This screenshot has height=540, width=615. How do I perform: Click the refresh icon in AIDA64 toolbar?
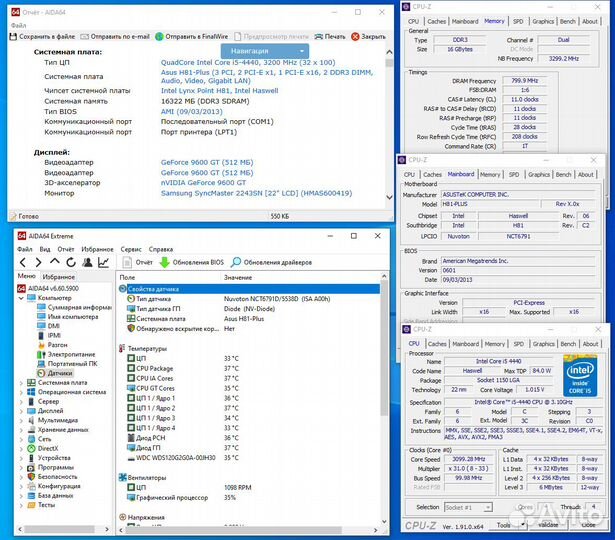pos(71,262)
